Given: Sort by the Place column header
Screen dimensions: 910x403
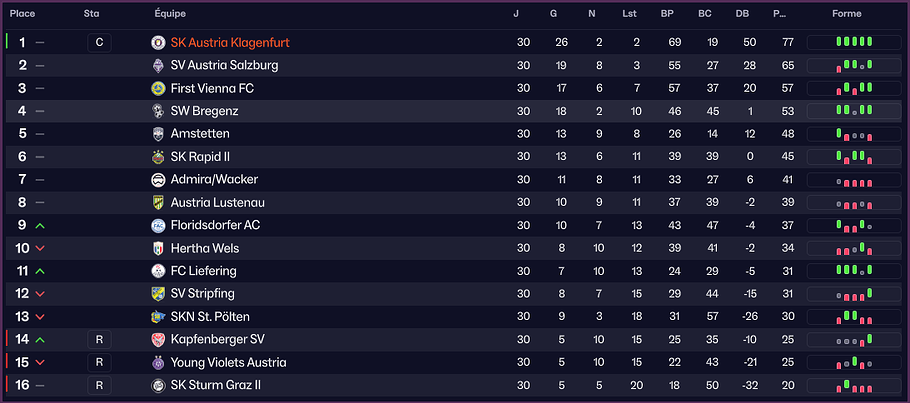Looking at the screenshot, I should click(23, 14).
